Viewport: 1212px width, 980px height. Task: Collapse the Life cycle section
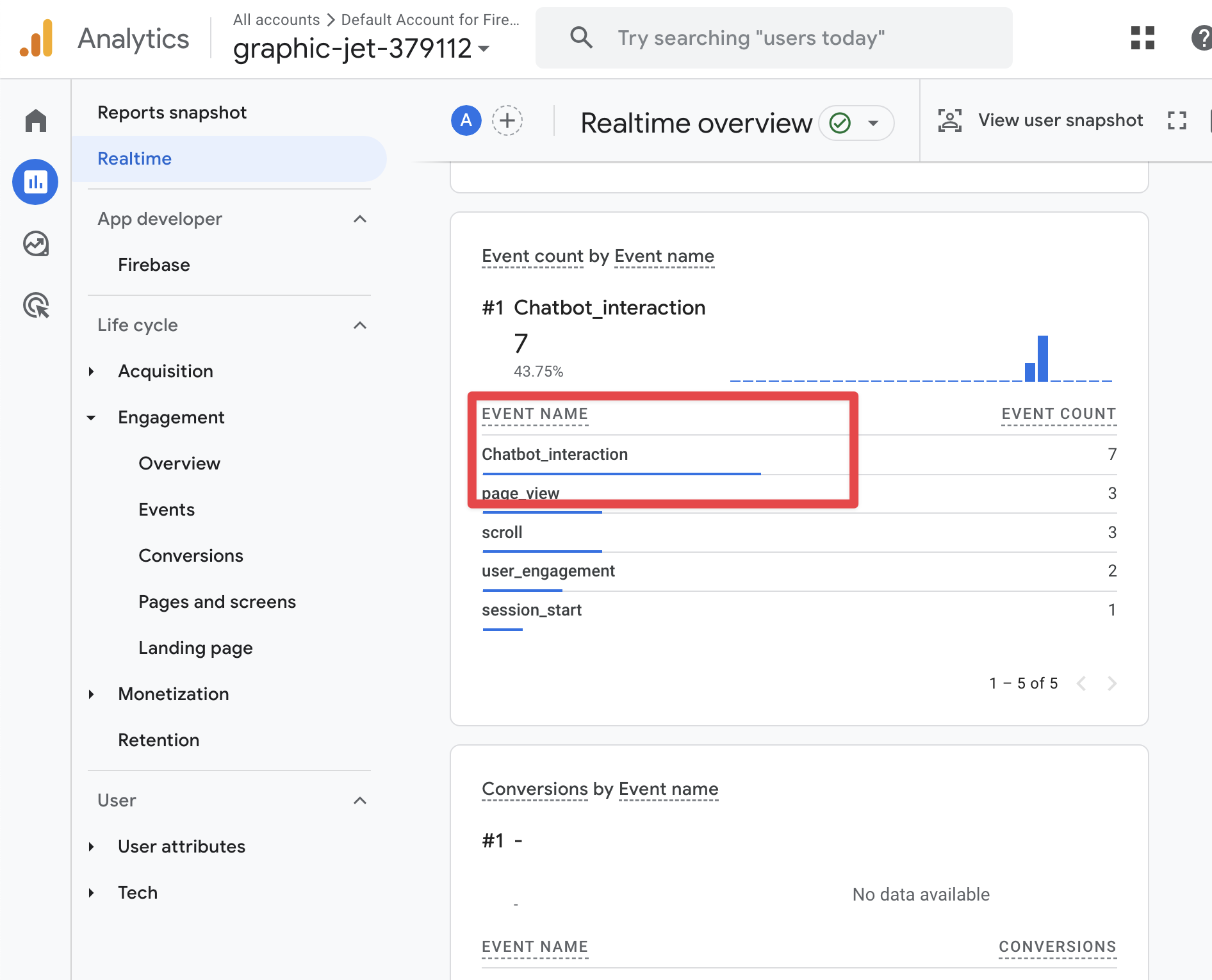point(360,325)
